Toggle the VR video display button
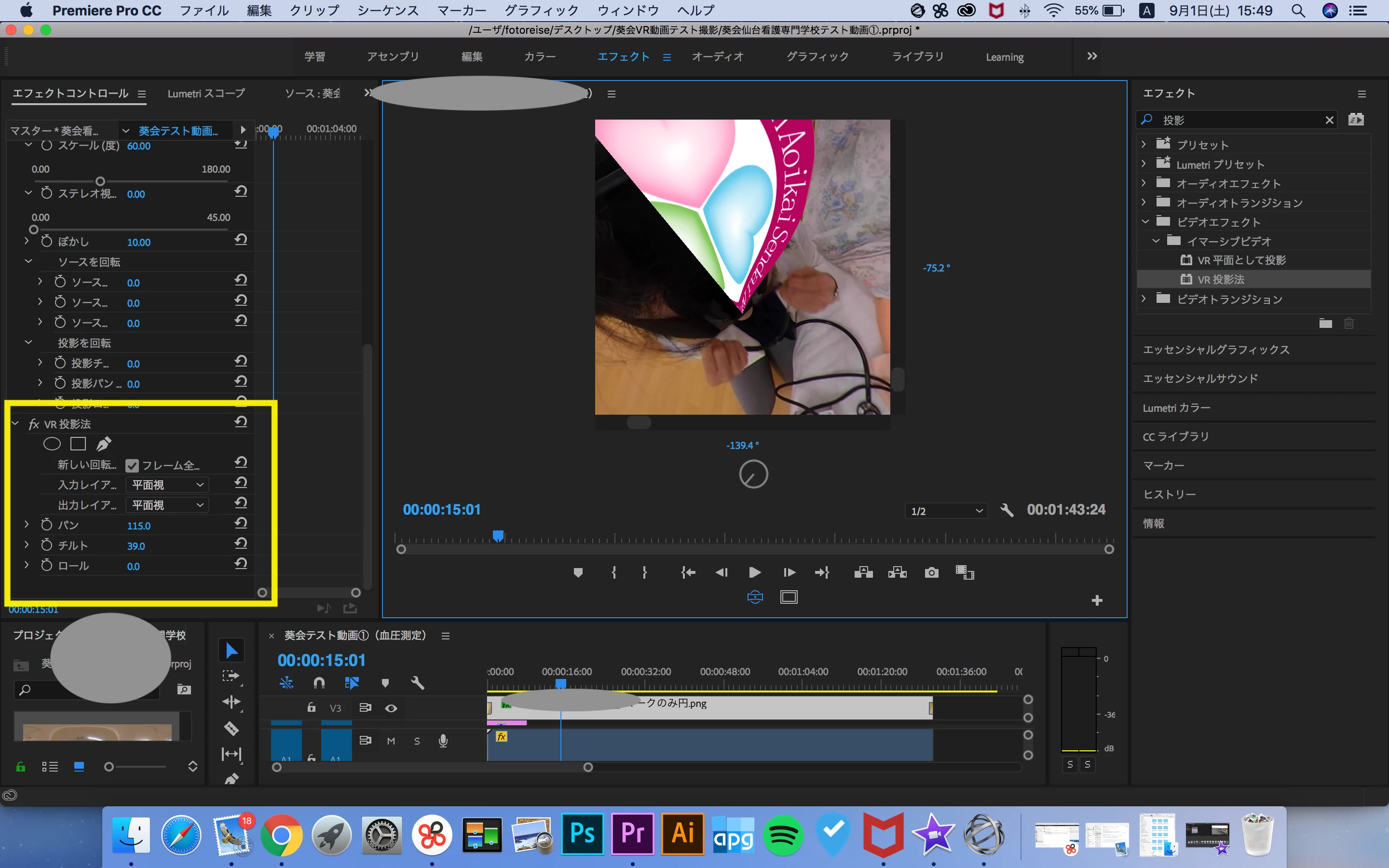Screen dimensions: 1389x868 (x=755, y=597)
